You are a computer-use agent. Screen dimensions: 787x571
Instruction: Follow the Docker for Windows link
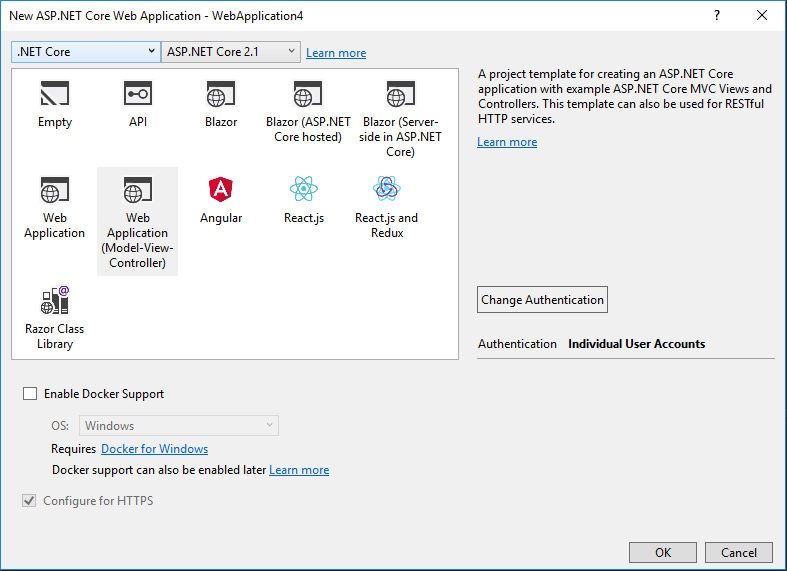pos(155,449)
